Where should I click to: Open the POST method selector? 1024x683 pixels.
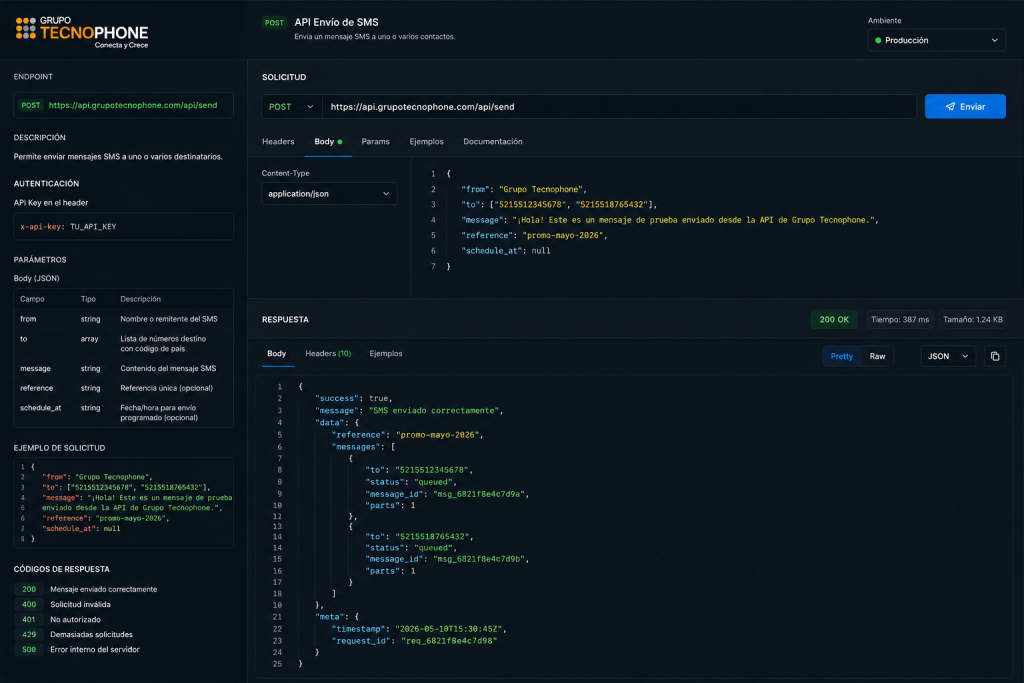coord(291,107)
